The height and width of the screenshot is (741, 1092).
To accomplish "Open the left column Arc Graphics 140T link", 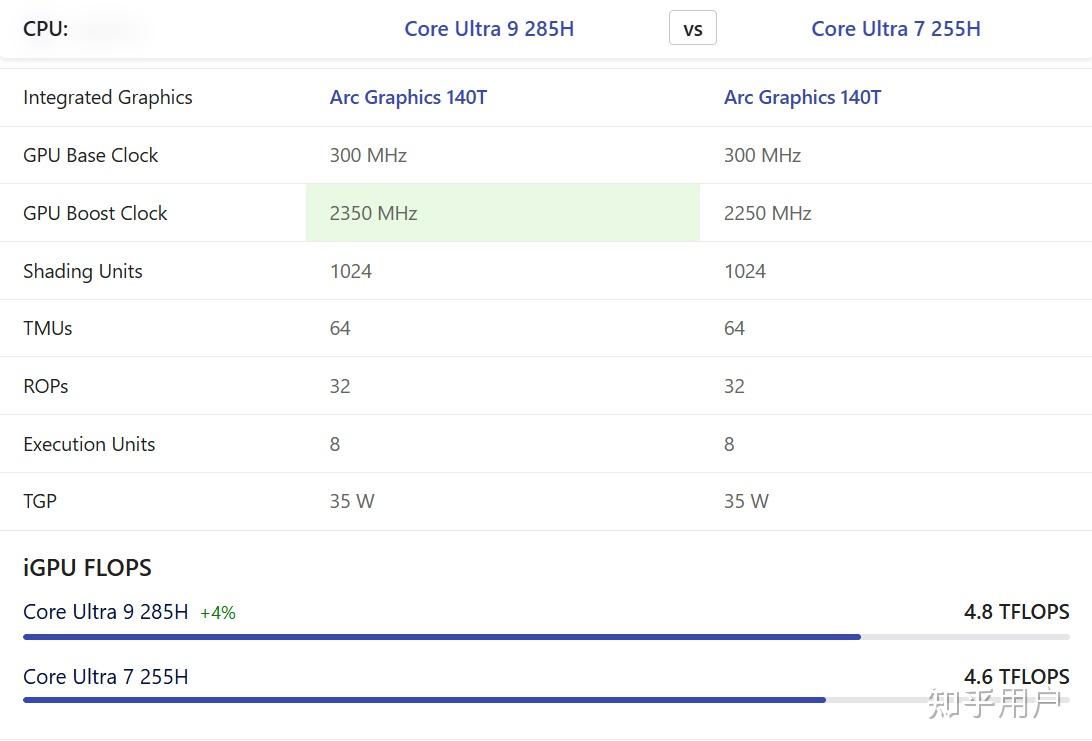I will tap(408, 97).
